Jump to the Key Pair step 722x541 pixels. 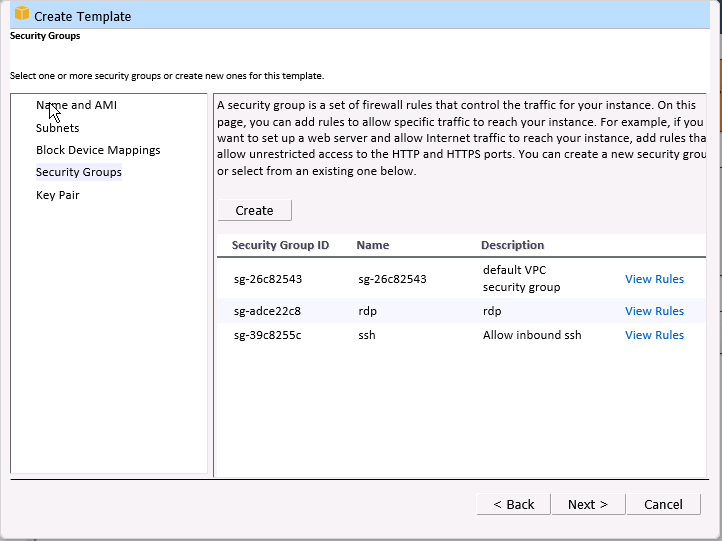pyautogui.click(x=57, y=195)
